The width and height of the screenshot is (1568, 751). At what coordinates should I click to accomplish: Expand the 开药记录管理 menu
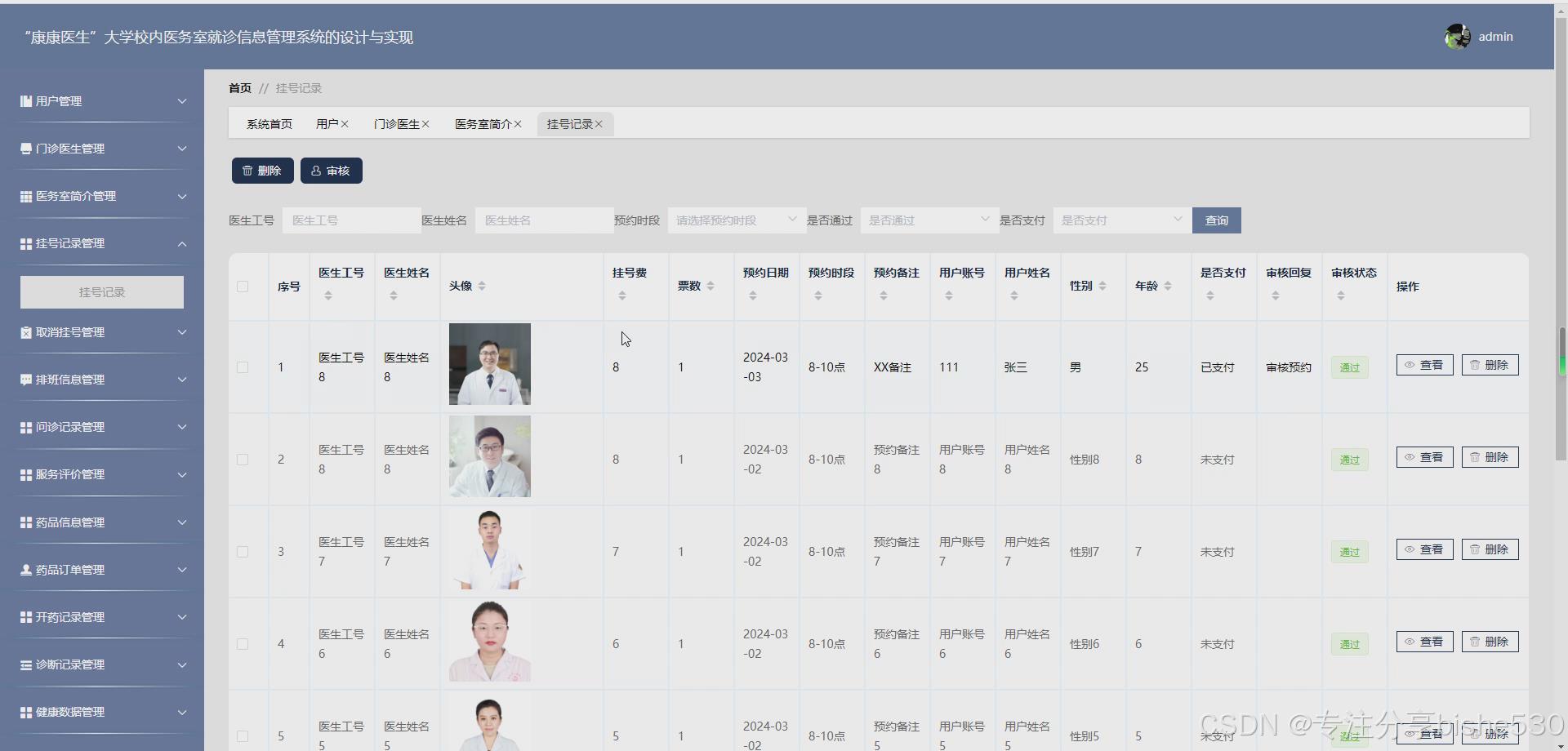pos(182,617)
